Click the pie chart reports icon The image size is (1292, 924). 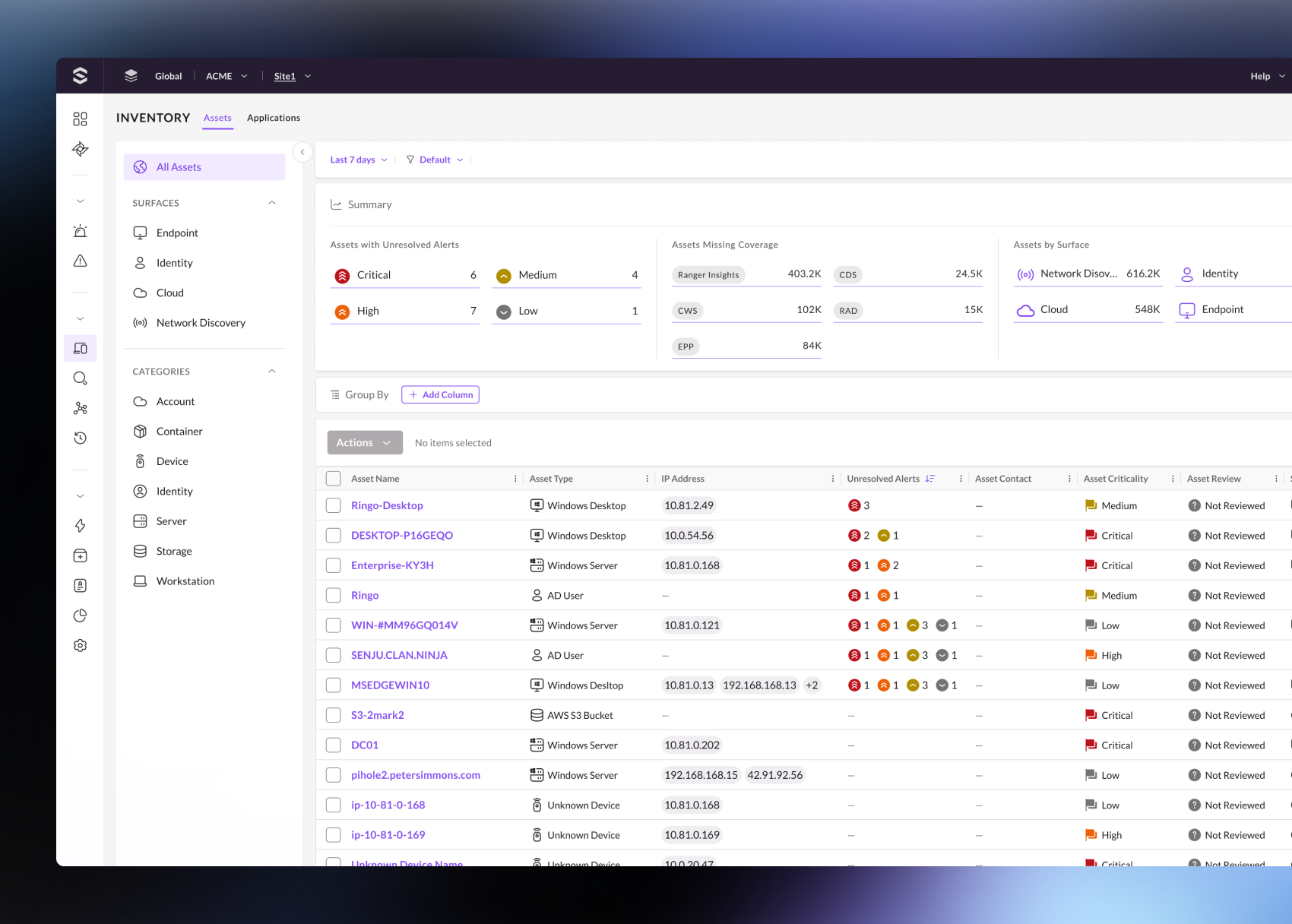(80, 615)
